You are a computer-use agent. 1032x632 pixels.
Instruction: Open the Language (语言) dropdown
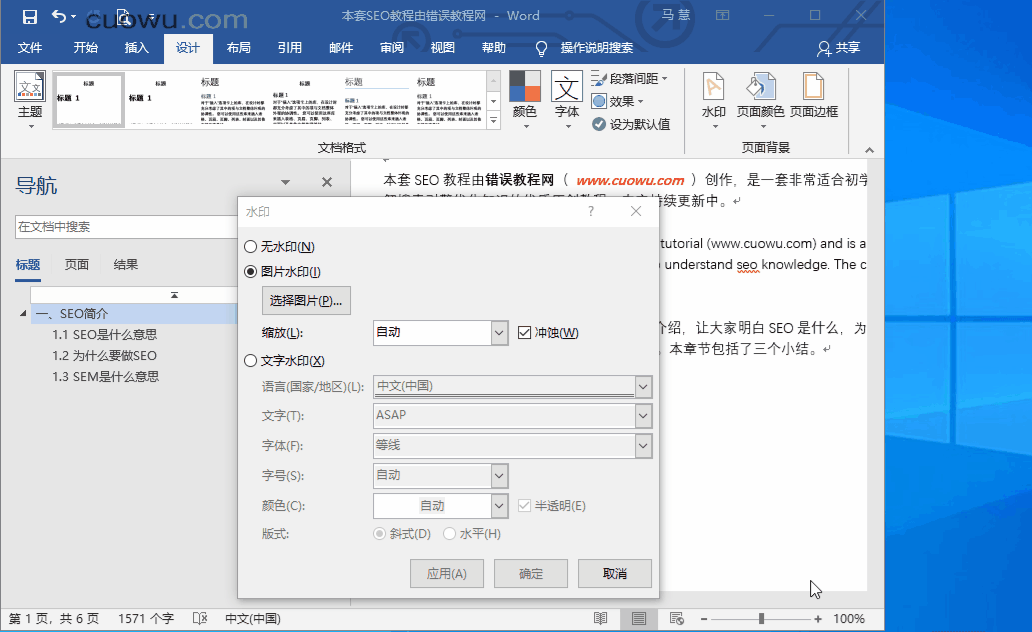pyautogui.click(x=643, y=386)
